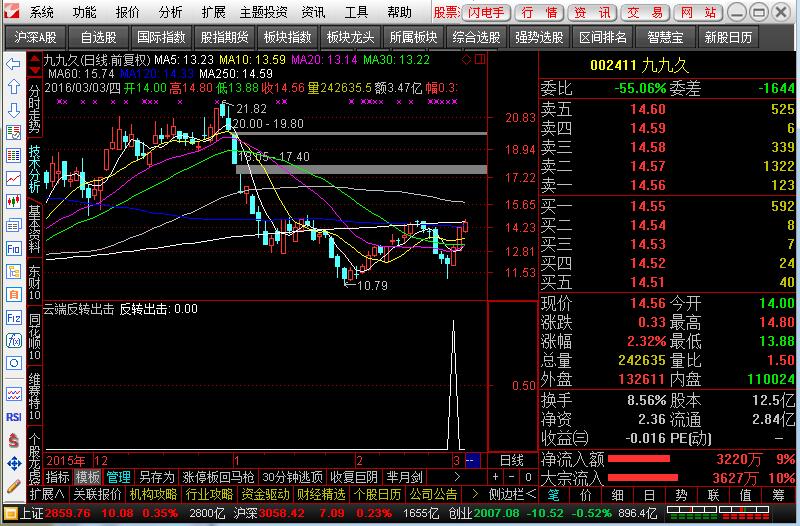The width and height of the screenshot is (800, 526).
Task: Collapse sidebar with 侧边栏< toggle
Action: (512, 494)
